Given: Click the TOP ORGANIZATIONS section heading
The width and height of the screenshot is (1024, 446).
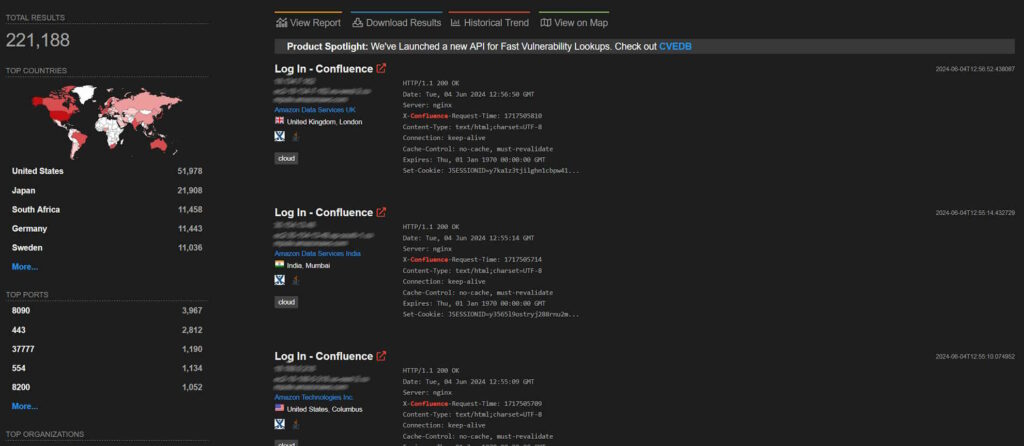Looking at the screenshot, I should [x=44, y=434].
